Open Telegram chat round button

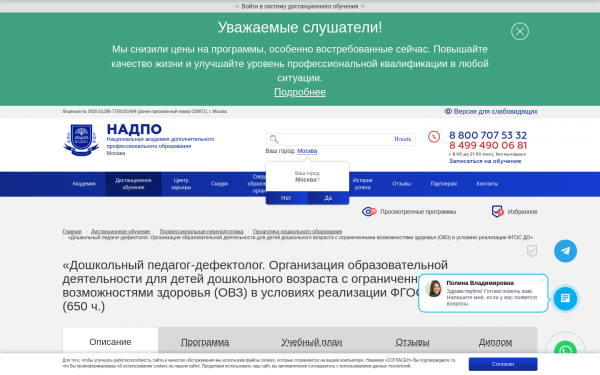(x=565, y=251)
